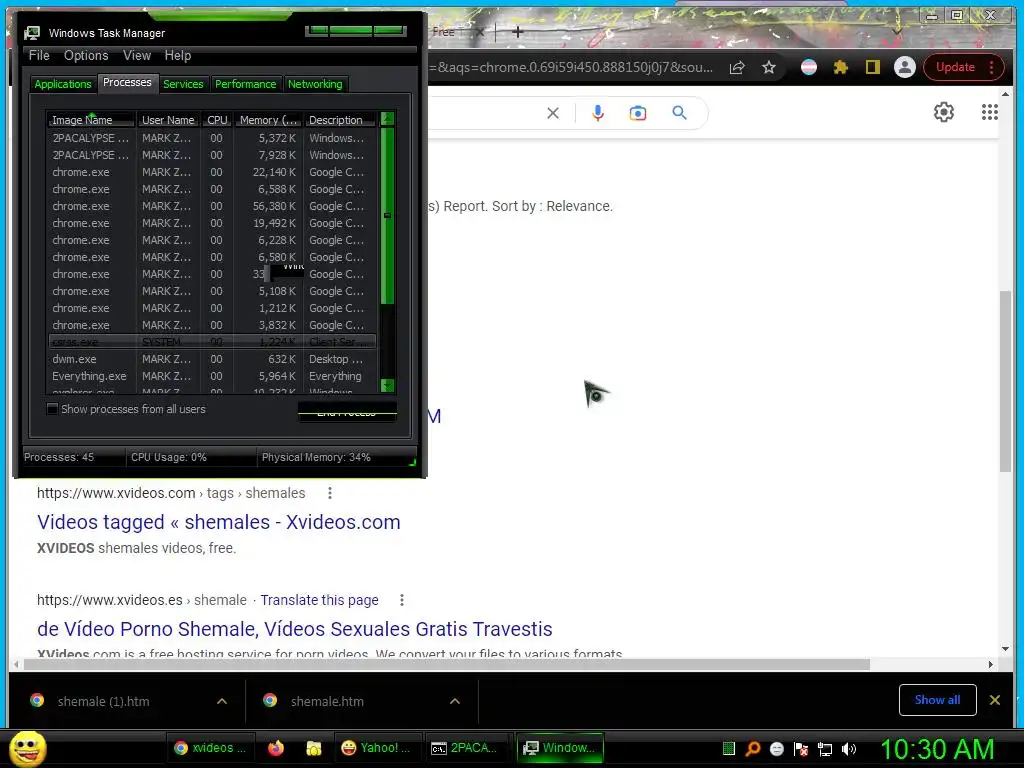This screenshot has width=1024, height=768.
Task: Switch to the Networking tab
Action: [315, 84]
